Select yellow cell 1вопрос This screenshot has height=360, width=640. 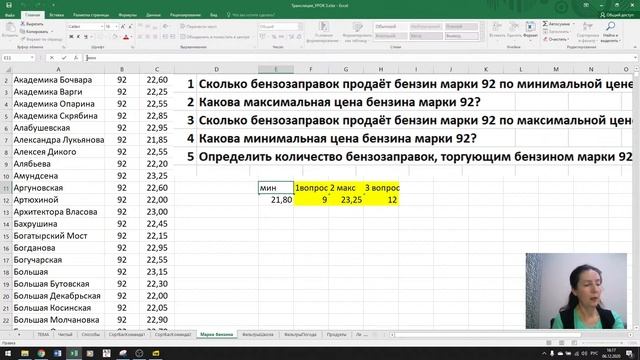tap(311, 188)
